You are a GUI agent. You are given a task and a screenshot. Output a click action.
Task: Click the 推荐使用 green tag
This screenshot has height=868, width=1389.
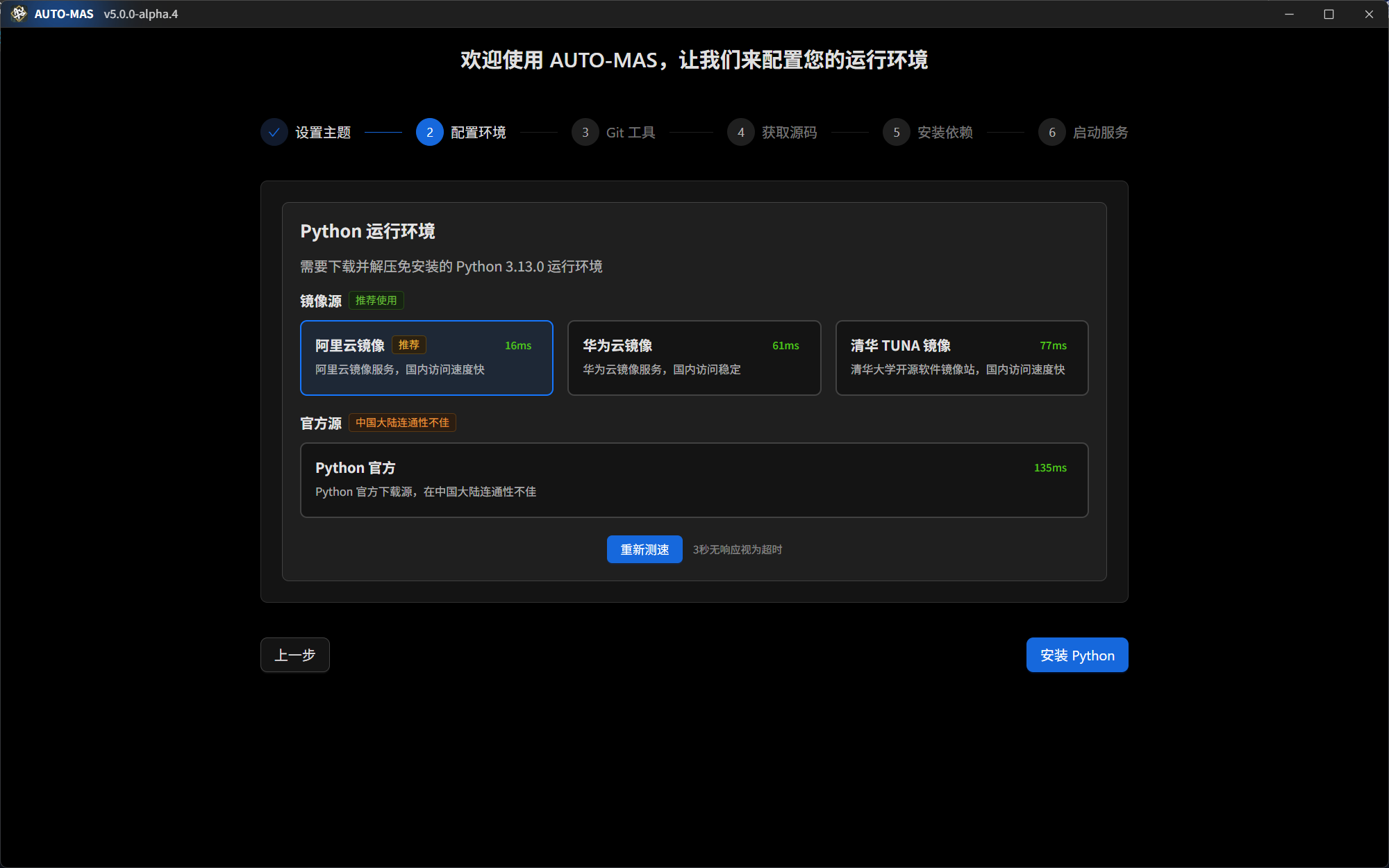376,301
